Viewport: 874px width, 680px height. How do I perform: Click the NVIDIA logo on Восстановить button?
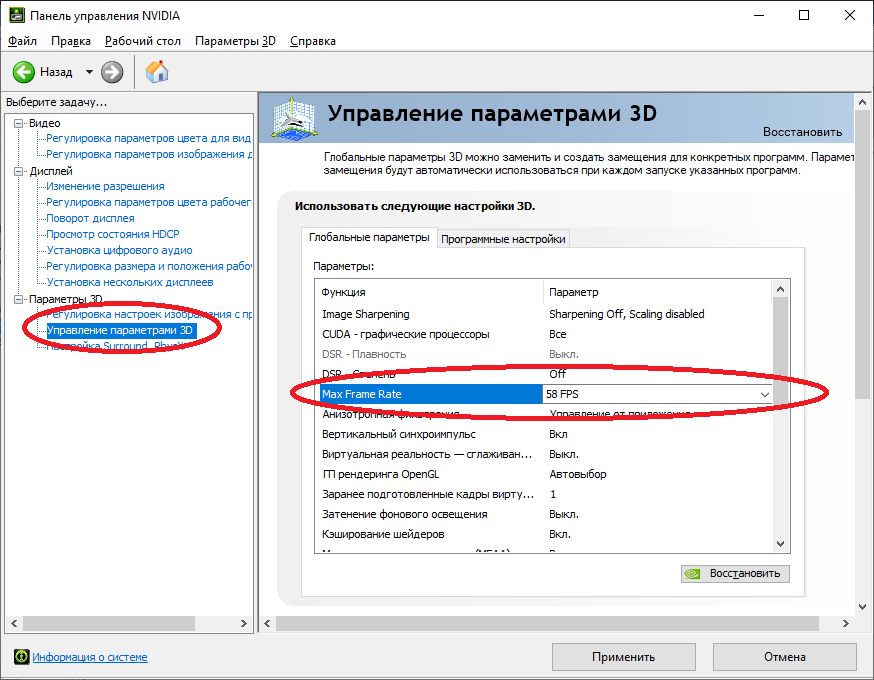click(693, 574)
